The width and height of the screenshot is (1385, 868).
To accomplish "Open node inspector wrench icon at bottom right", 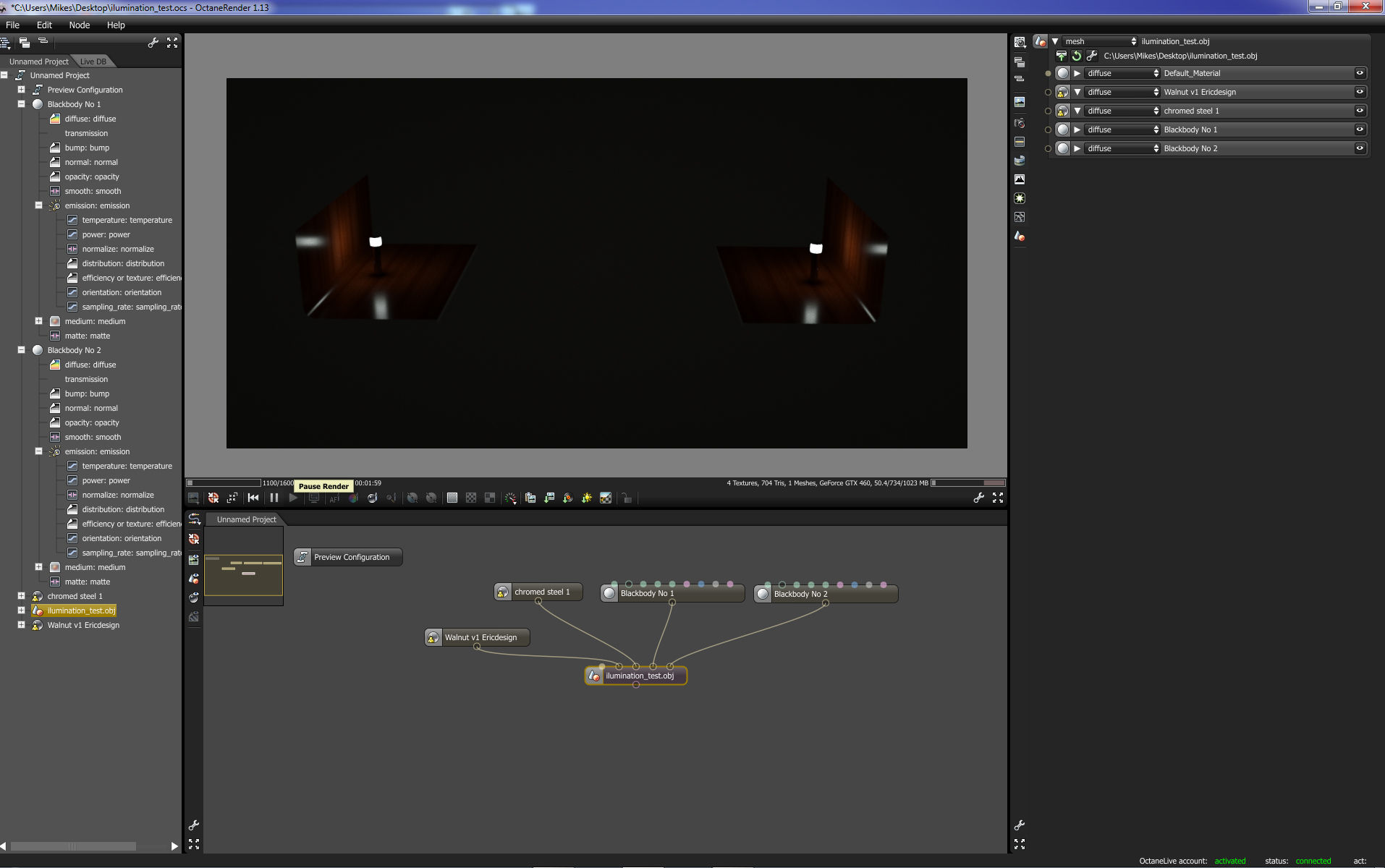I will (x=1020, y=825).
